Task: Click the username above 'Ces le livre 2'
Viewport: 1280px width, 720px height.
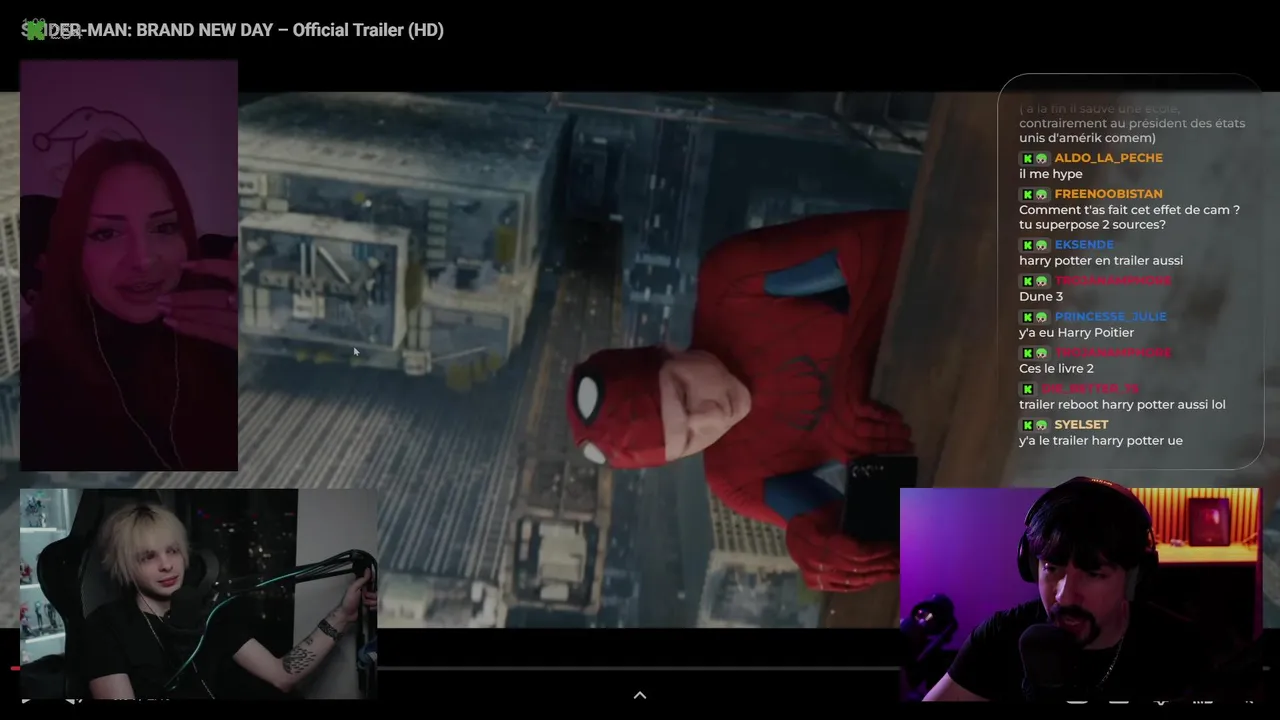Action: [x=1113, y=353]
